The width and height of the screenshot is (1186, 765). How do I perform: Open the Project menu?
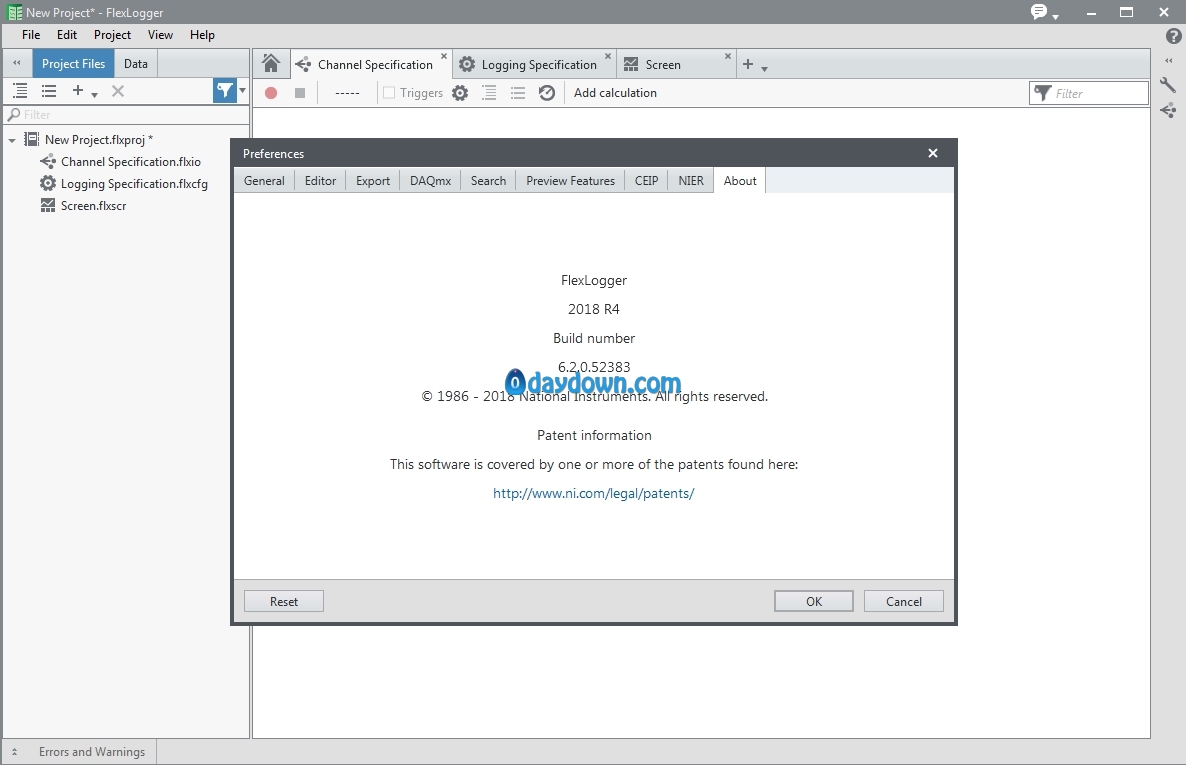click(x=112, y=35)
